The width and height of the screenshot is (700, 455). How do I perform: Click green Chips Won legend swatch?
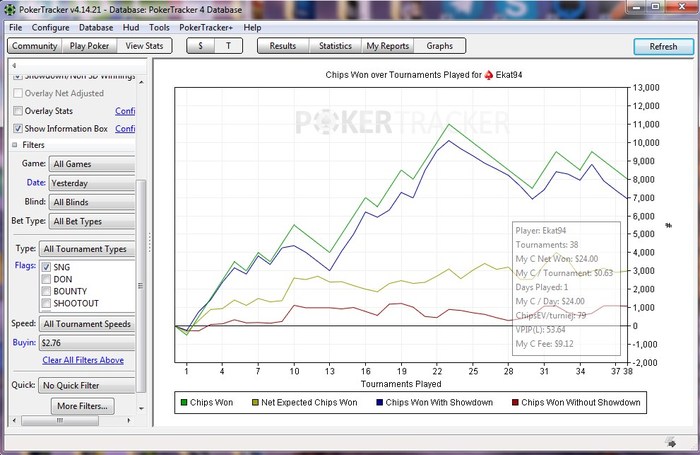click(183, 403)
